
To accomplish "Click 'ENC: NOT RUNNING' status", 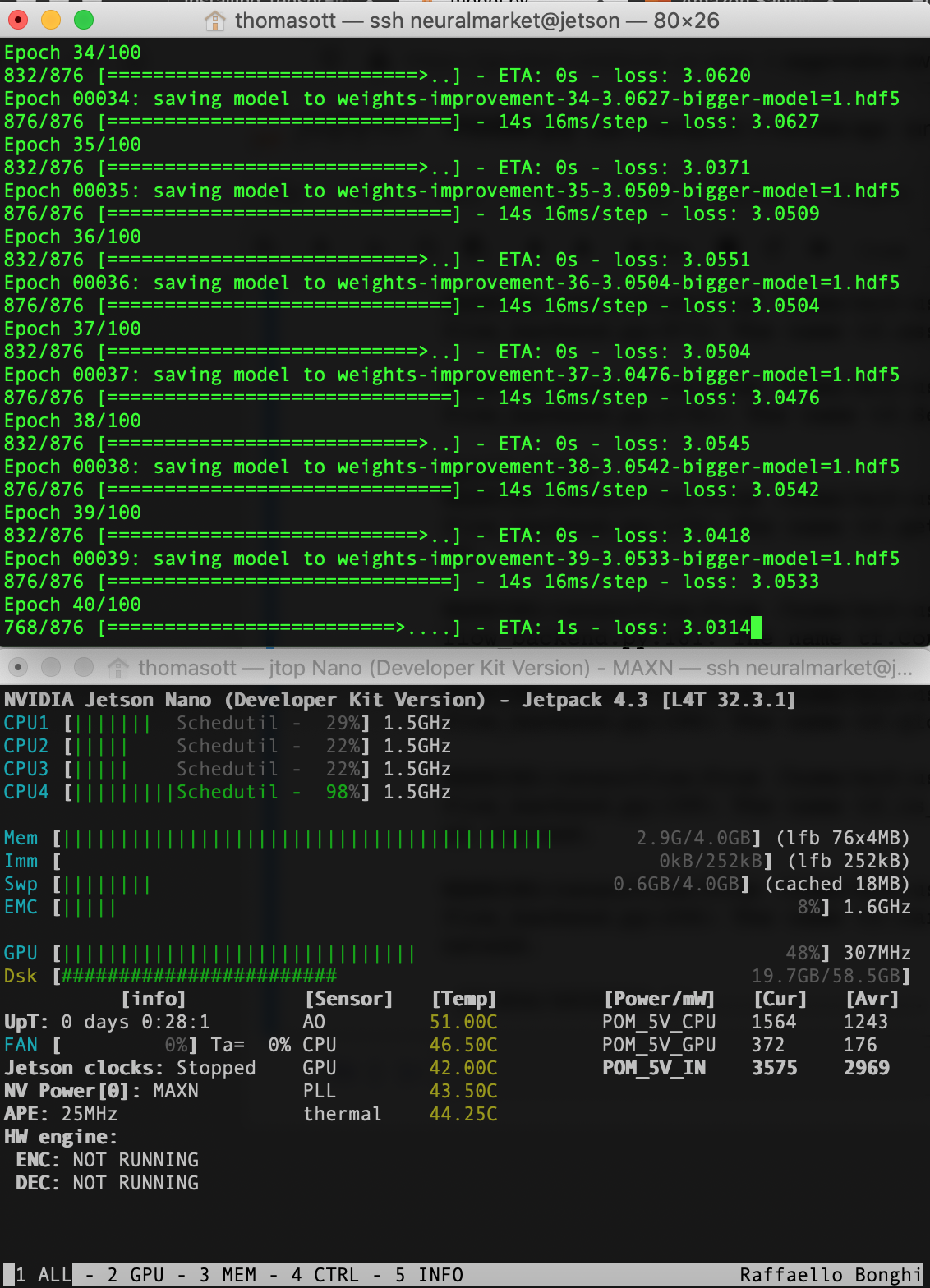I will coord(107,1160).
